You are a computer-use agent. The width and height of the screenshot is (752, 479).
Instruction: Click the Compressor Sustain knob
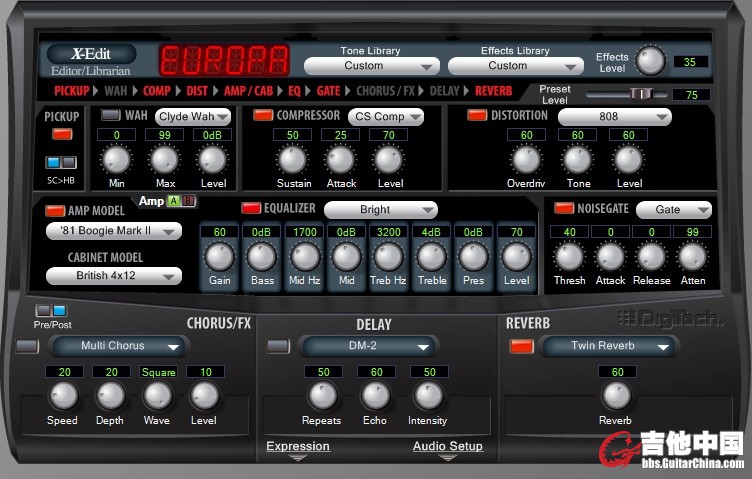292,160
